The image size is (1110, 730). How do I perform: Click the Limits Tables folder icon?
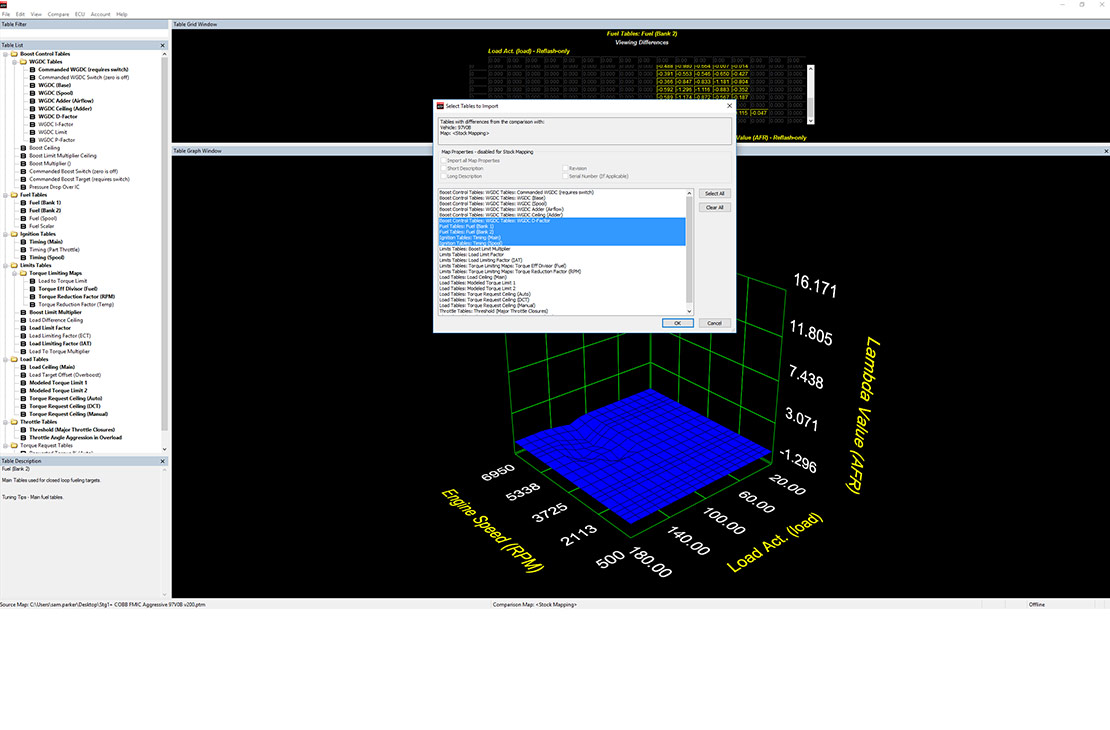tap(14, 265)
